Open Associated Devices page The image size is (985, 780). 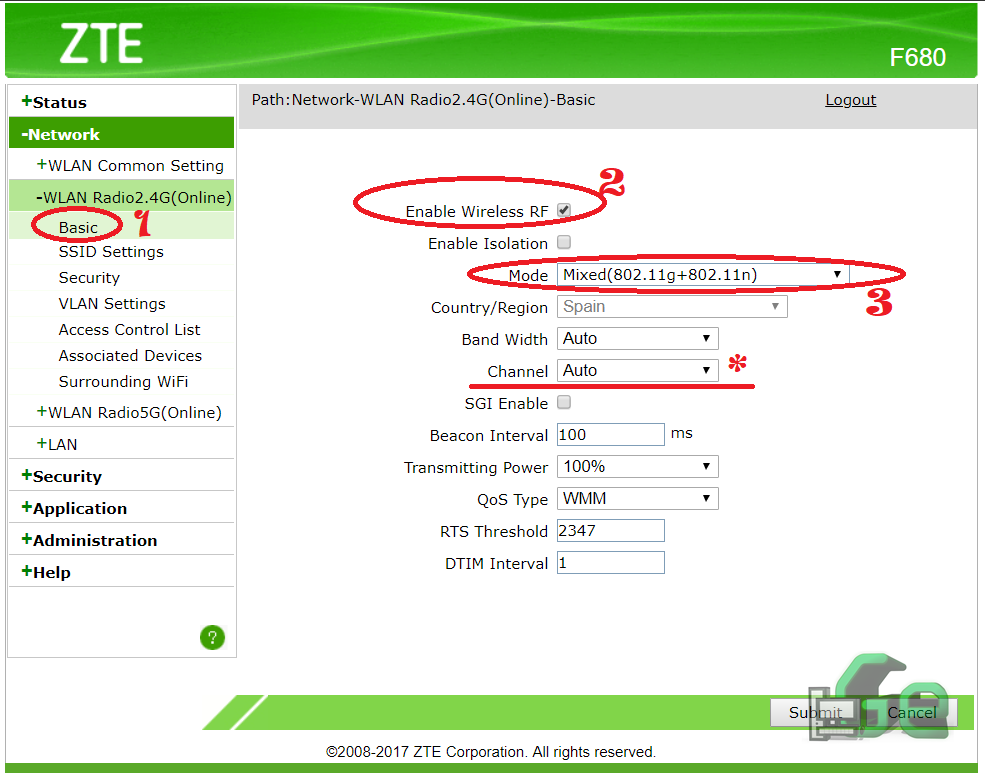coord(130,355)
